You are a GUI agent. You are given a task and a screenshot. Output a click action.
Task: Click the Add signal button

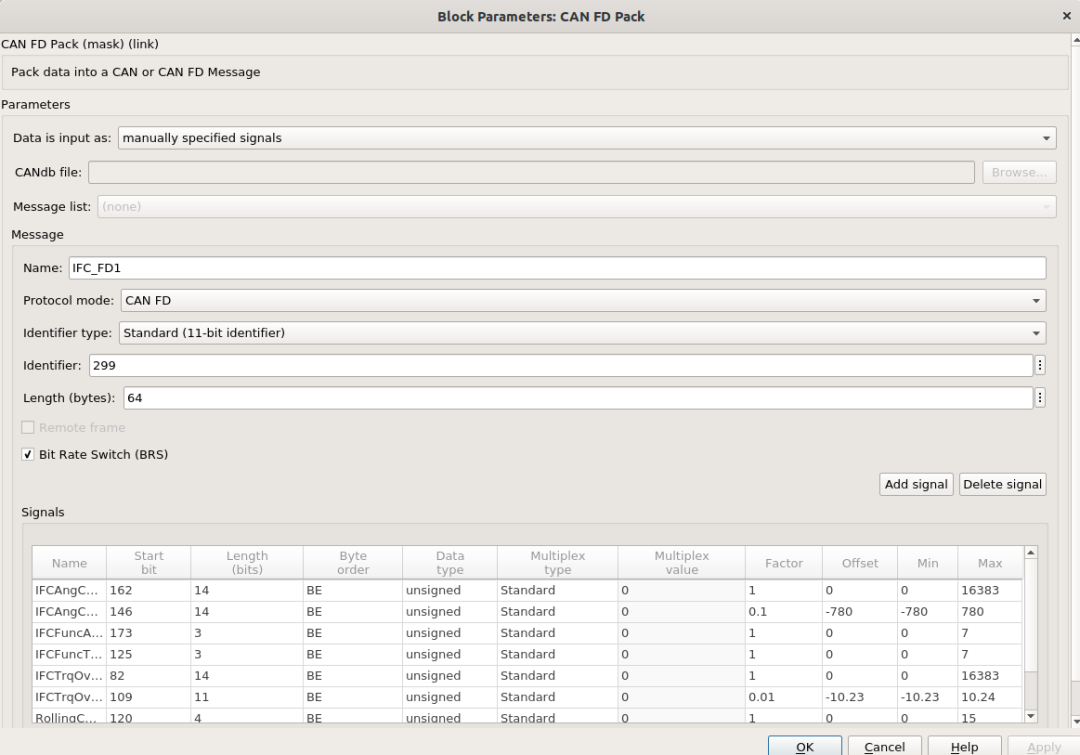tap(916, 484)
